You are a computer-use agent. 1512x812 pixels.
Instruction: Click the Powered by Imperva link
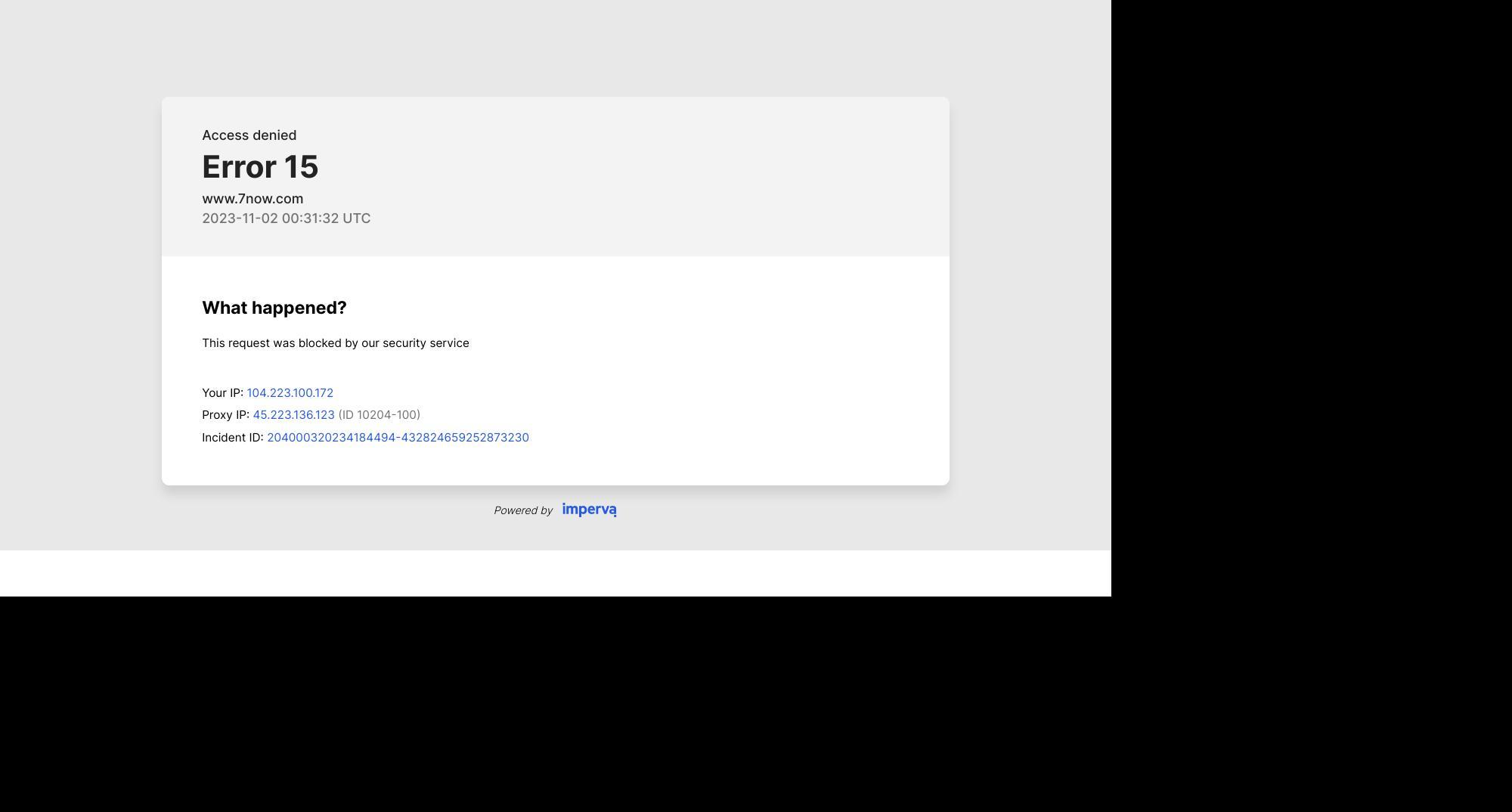pyautogui.click(x=555, y=510)
